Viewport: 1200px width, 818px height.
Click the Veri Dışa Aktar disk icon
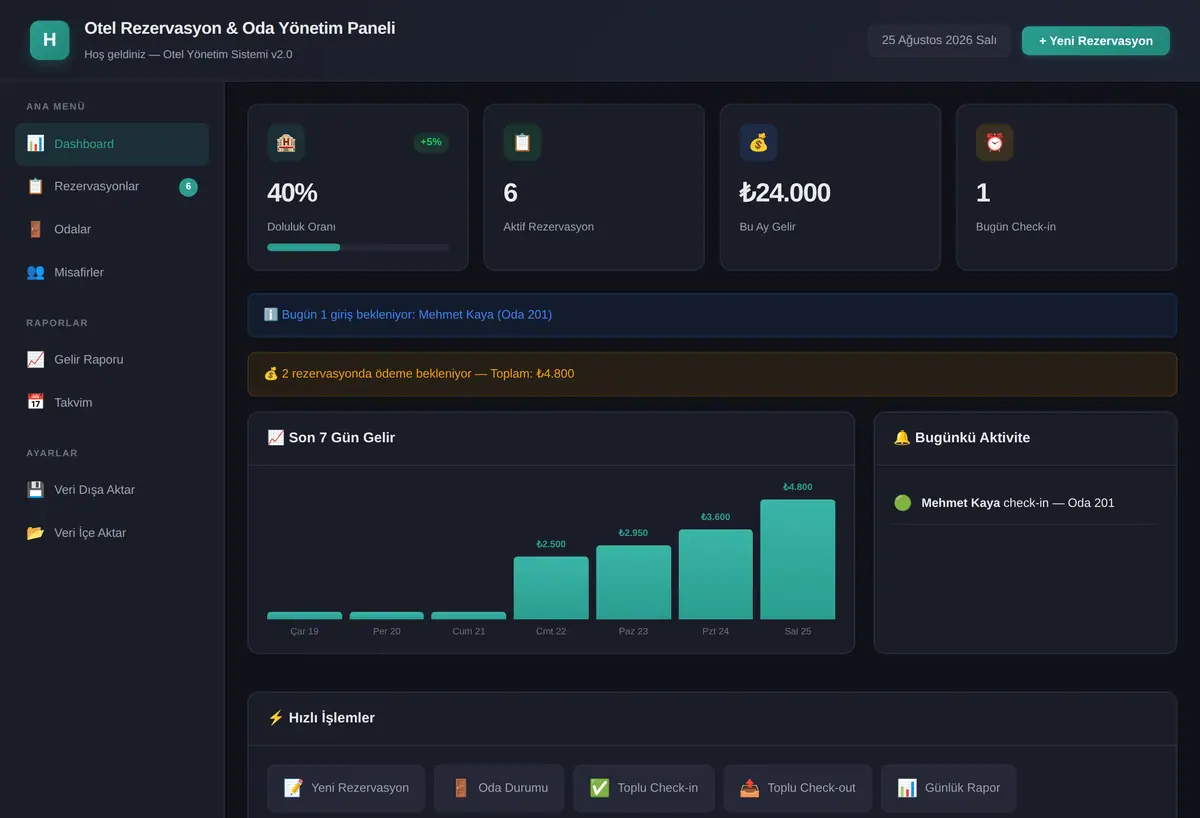(x=35, y=490)
